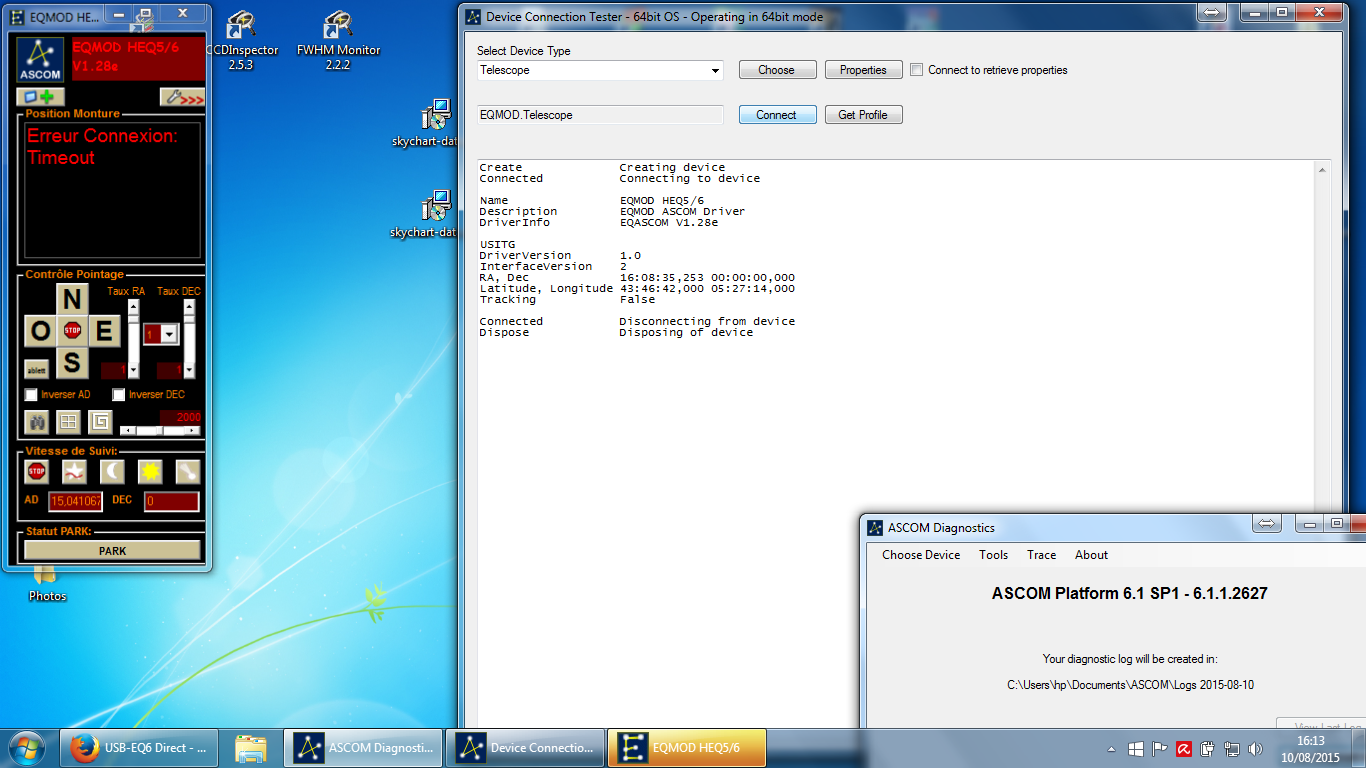Select solar tracking rate sun icon
The image size is (1366, 768).
150,471
